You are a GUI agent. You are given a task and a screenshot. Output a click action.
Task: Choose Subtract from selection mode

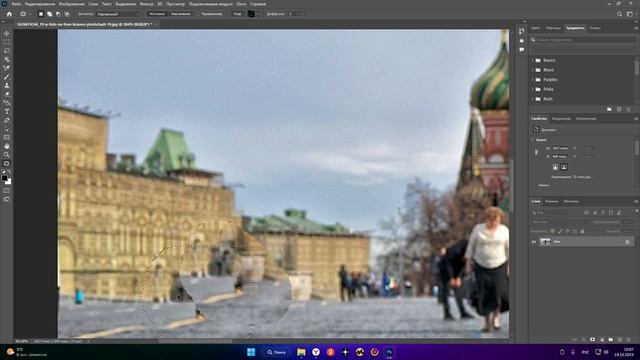(58, 14)
